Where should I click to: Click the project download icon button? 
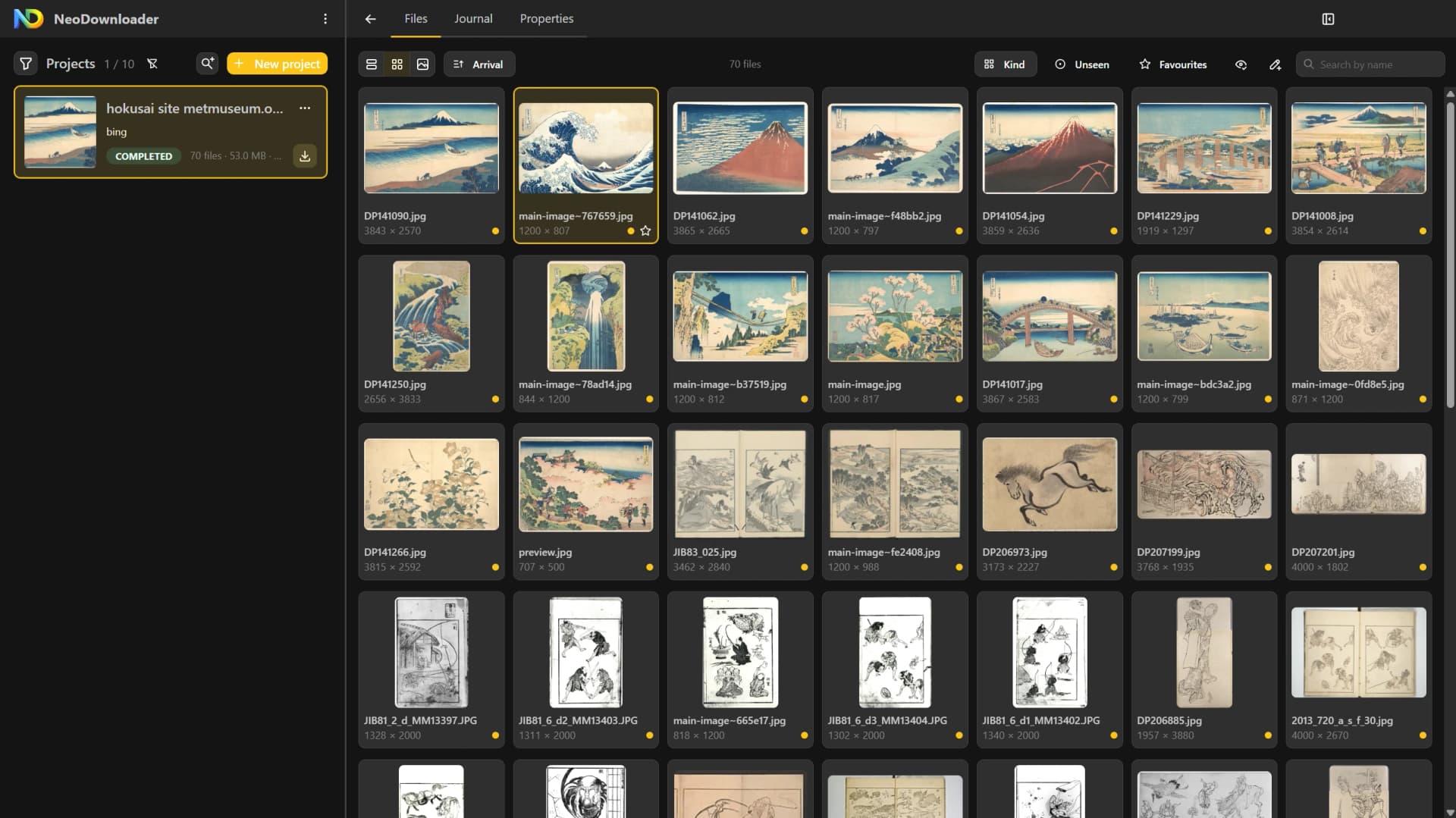pyautogui.click(x=305, y=156)
